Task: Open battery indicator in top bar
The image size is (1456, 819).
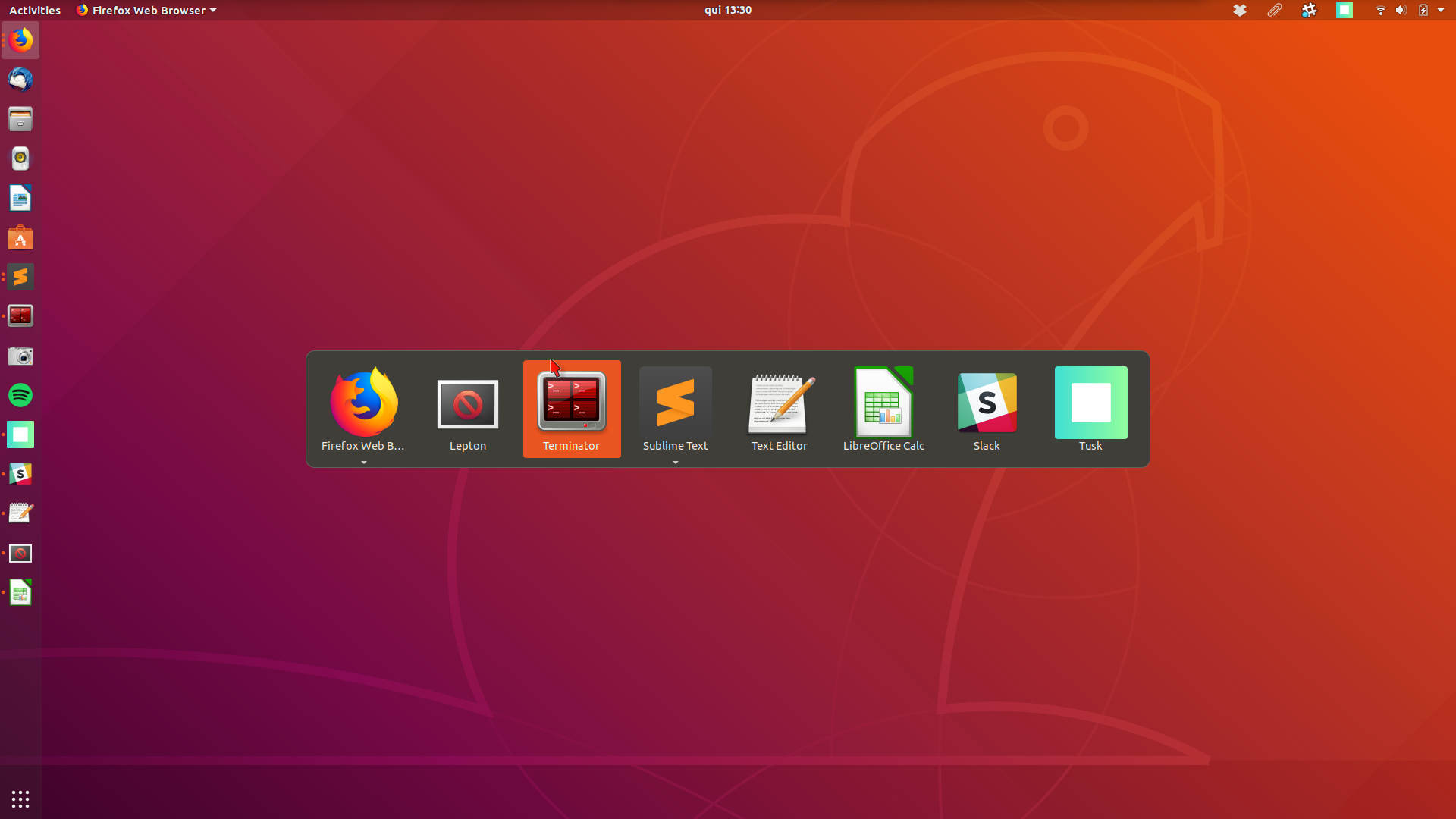Action: (x=1423, y=11)
